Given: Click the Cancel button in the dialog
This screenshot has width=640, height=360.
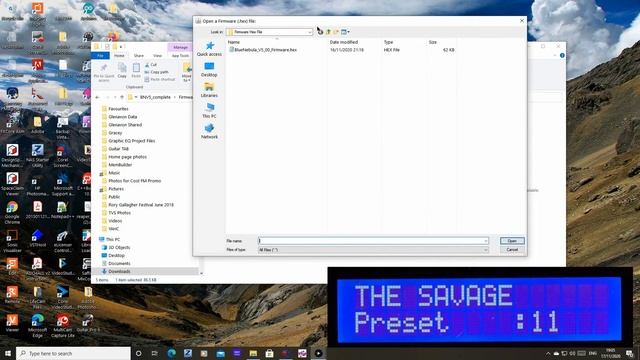Looking at the screenshot, I should click(x=512, y=250).
